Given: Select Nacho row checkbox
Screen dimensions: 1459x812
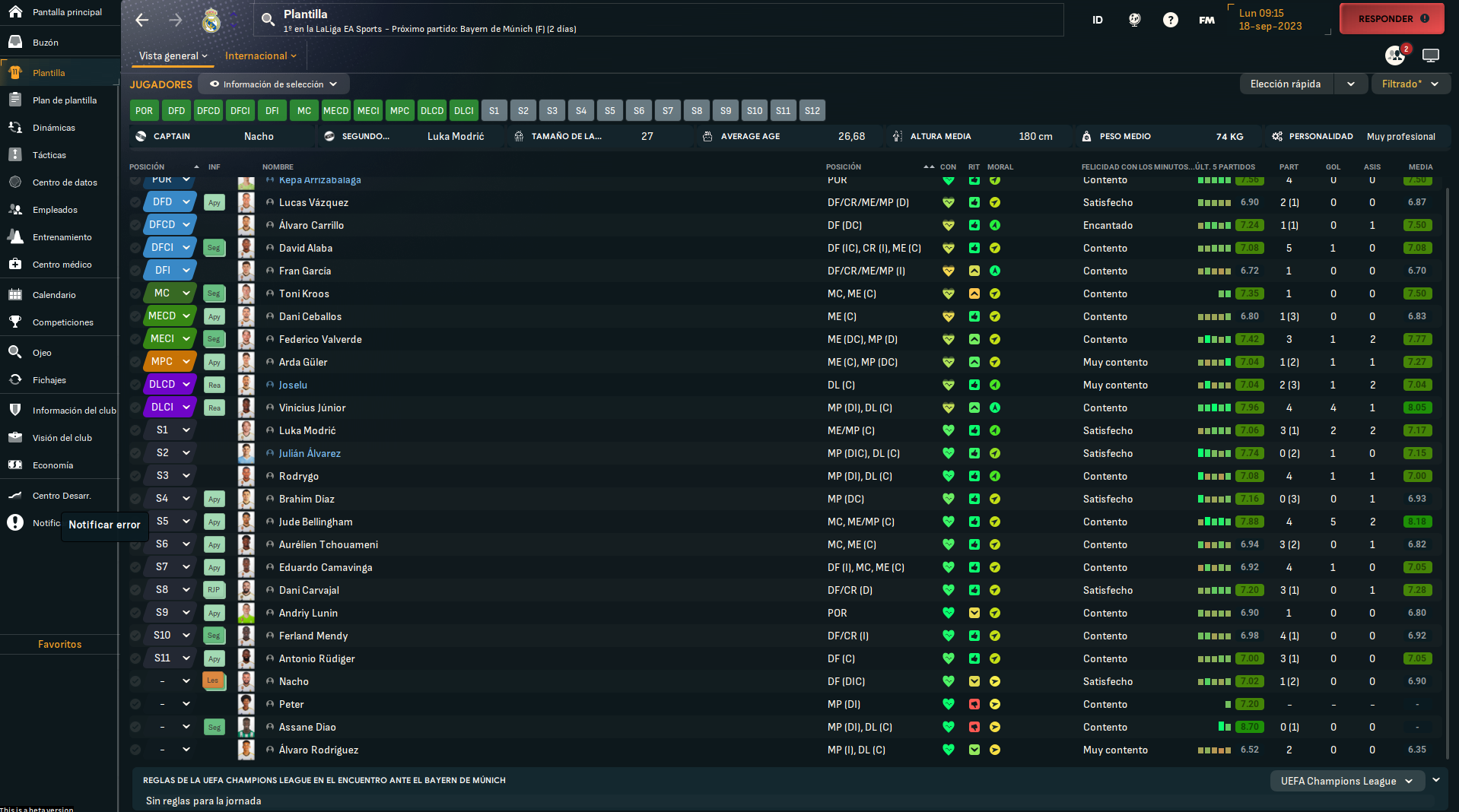Looking at the screenshot, I should coord(135,681).
